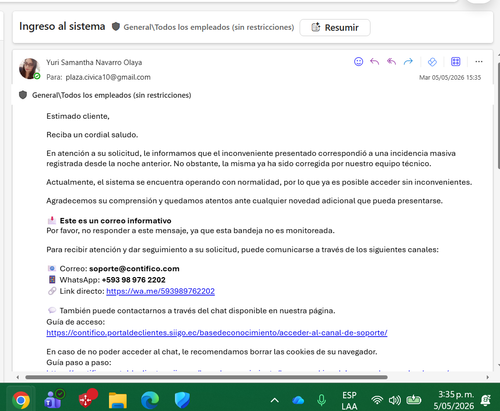The height and width of the screenshot is (411, 500).
Task: Show hidden system tray icons
Action: (275, 400)
